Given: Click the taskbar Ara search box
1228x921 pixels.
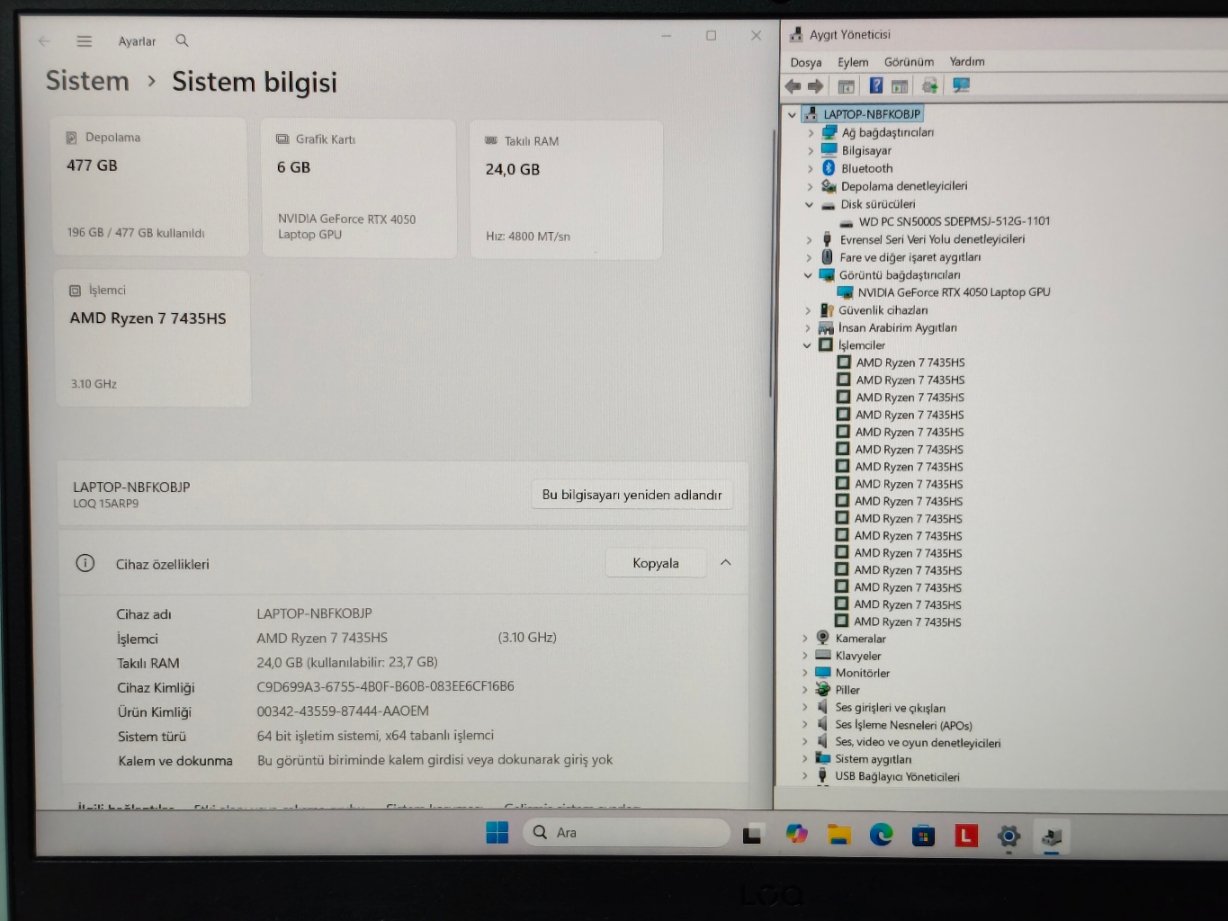Looking at the screenshot, I should coord(626,832).
